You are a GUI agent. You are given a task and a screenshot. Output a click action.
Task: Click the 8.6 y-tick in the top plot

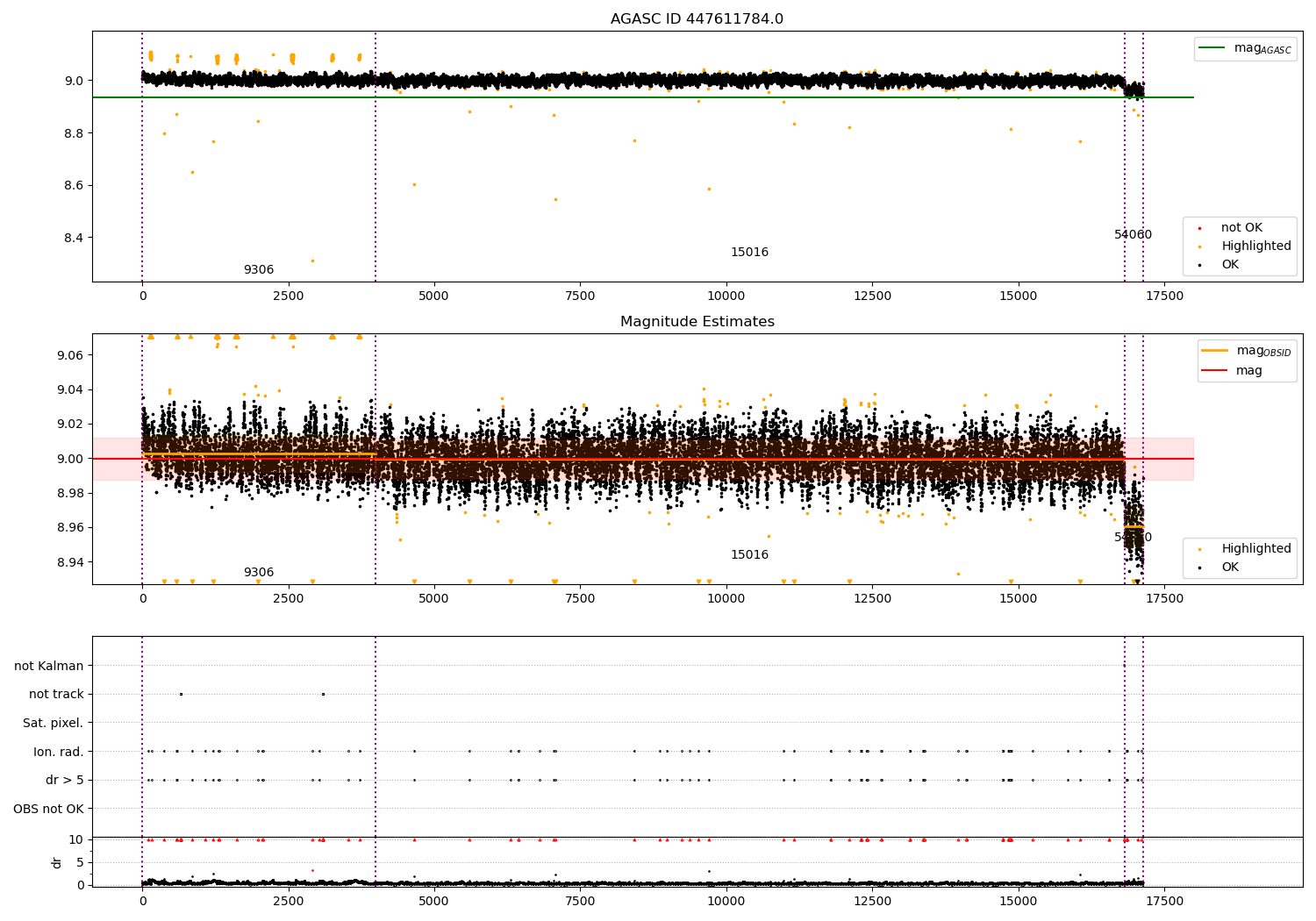(73, 186)
